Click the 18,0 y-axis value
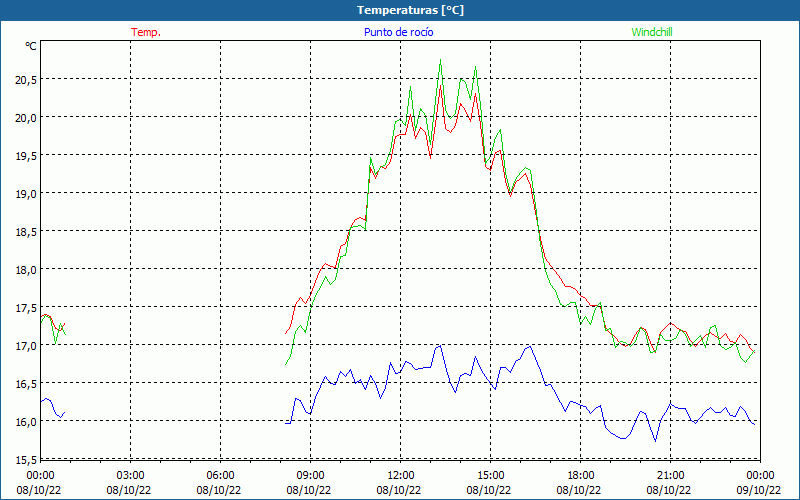 coord(25,269)
